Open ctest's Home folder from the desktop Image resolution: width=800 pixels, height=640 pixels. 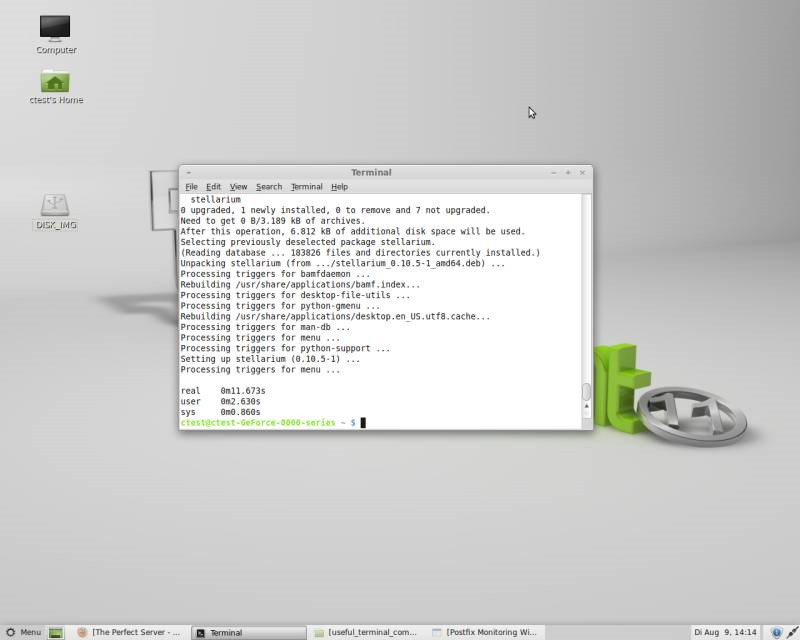click(x=55, y=86)
